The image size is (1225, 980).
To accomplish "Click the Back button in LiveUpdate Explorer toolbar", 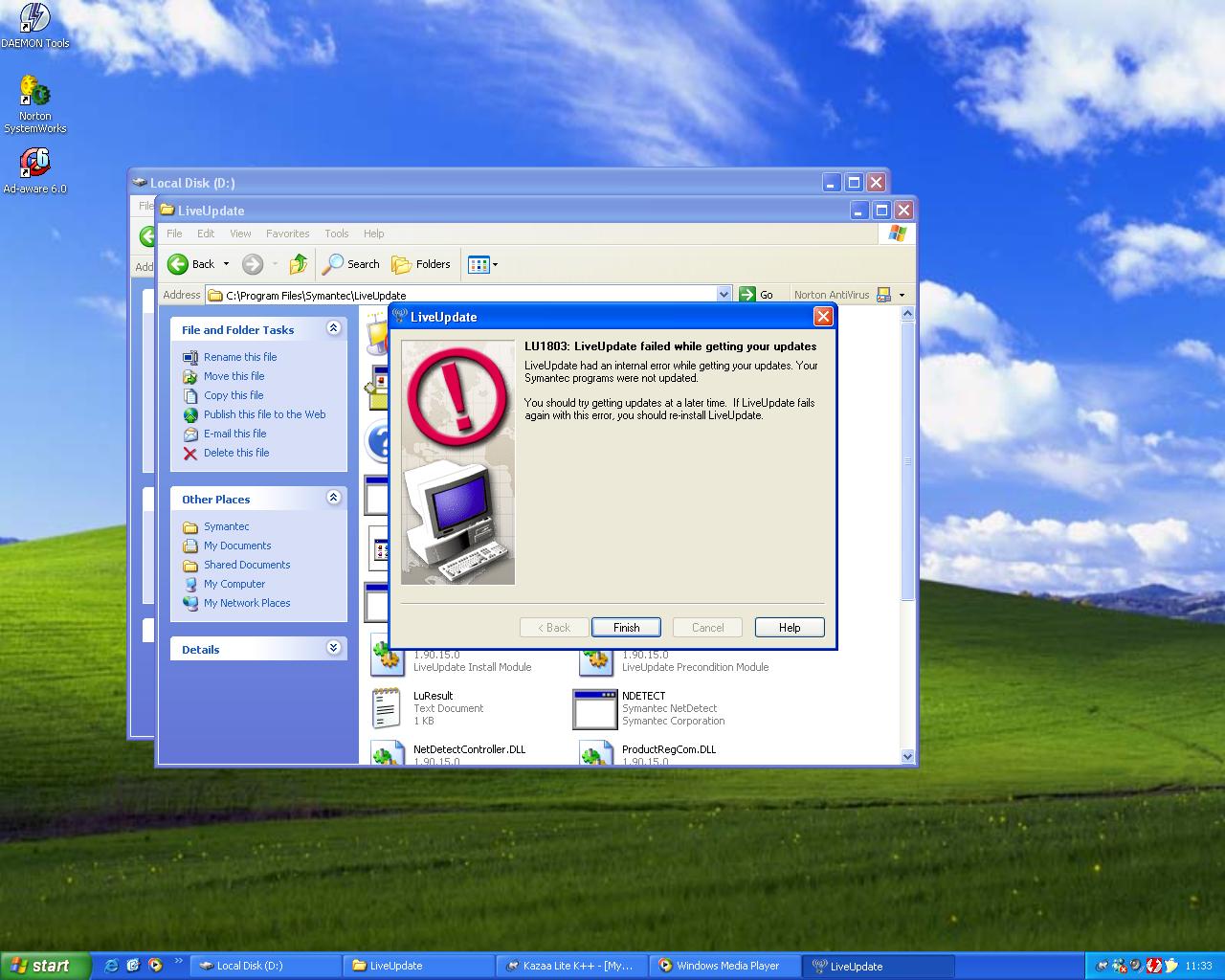I will coord(191,264).
